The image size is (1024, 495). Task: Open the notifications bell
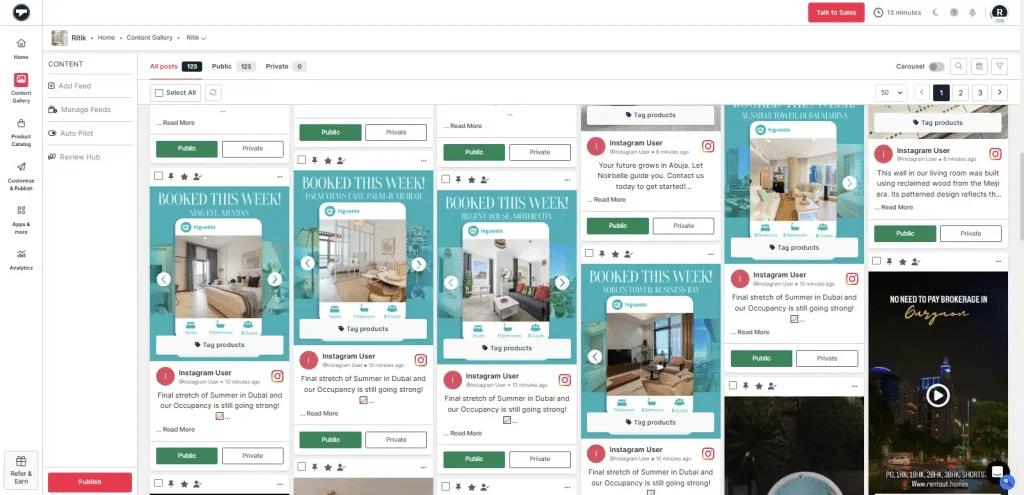click(972, 12)
